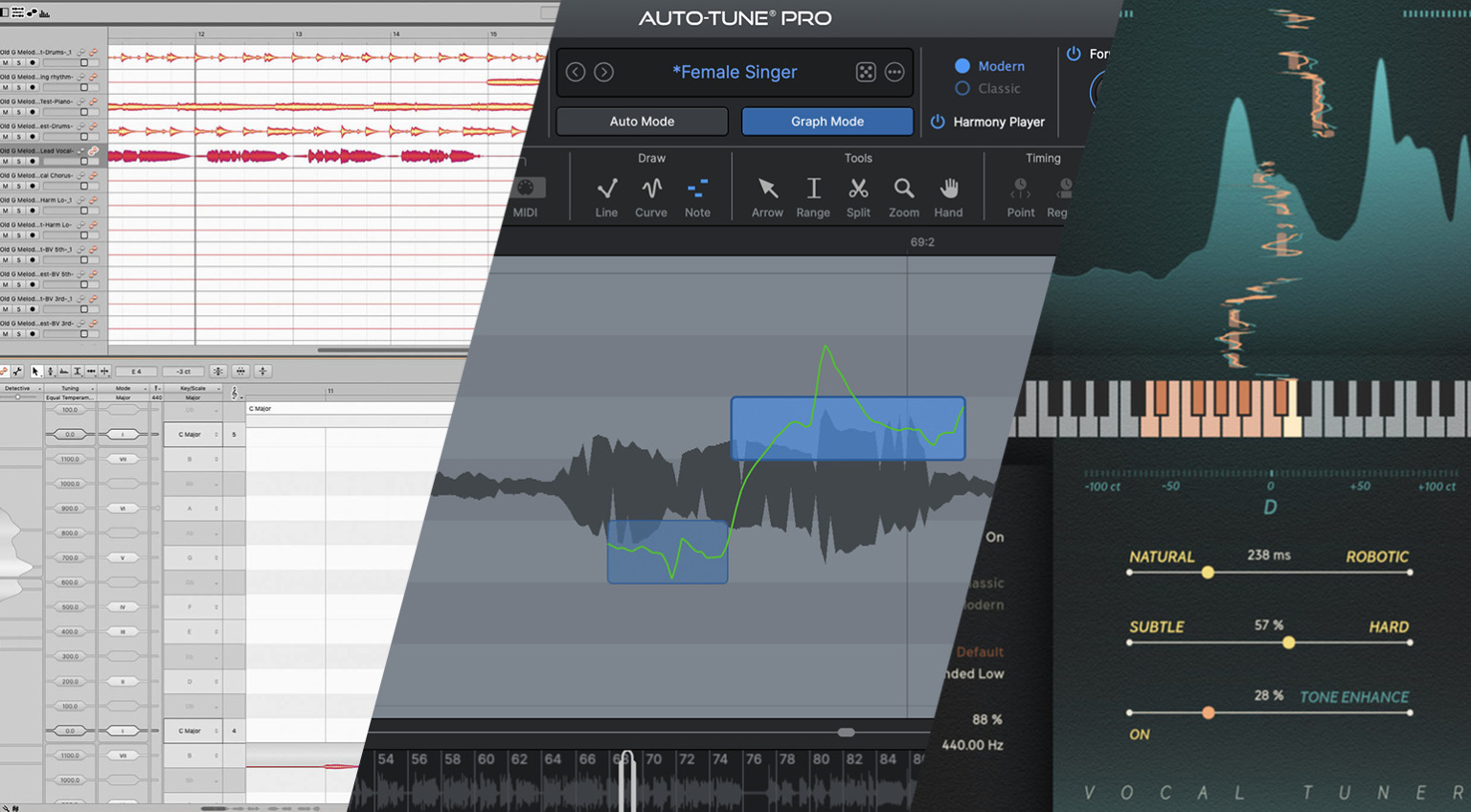Select the Modern radio button
Screen dimensions: 1471x812
pos(962,66)
